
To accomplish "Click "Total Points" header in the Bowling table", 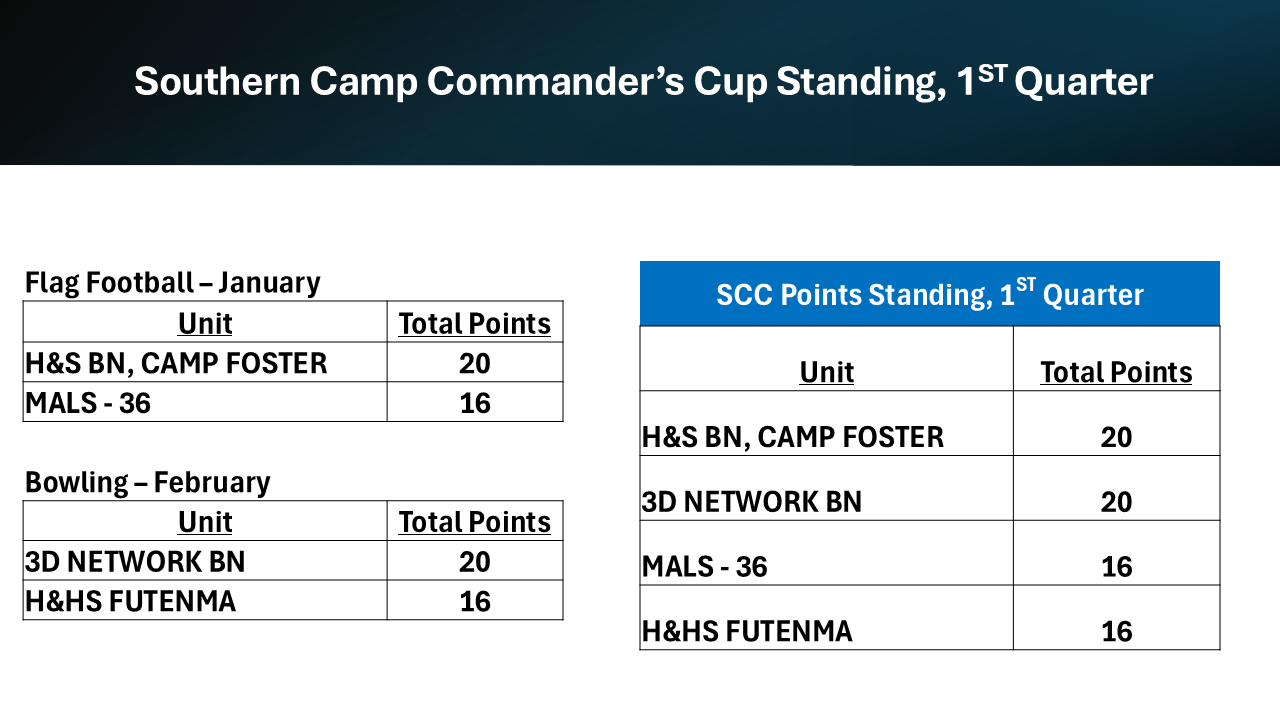I will 474,522.
